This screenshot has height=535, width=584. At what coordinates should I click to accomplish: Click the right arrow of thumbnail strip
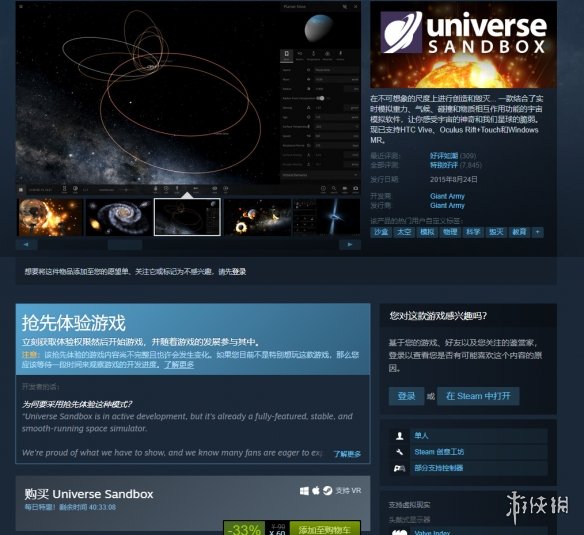click(x=350, y=245)
